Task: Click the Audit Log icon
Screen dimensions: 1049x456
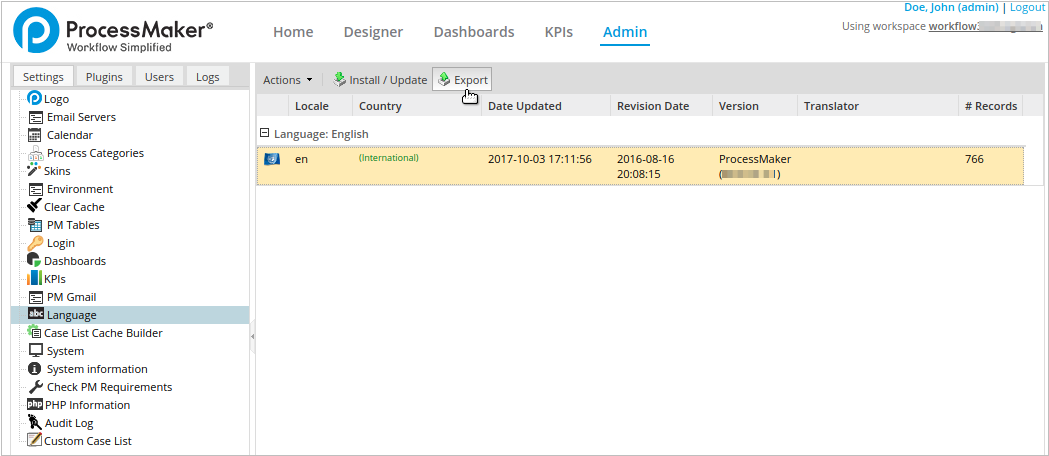Action: point(35,423)
